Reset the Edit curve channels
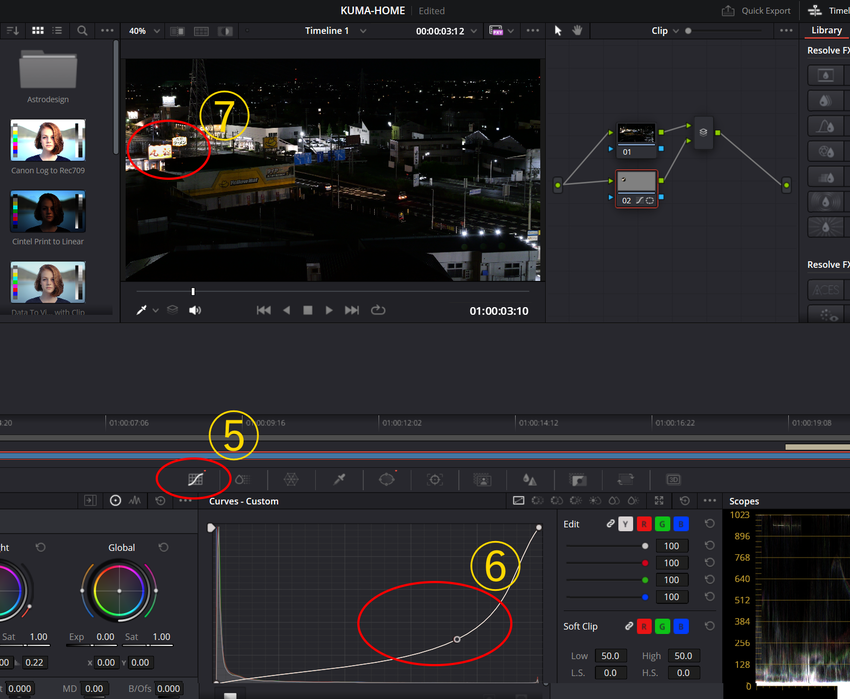 [x=709, y=524]
